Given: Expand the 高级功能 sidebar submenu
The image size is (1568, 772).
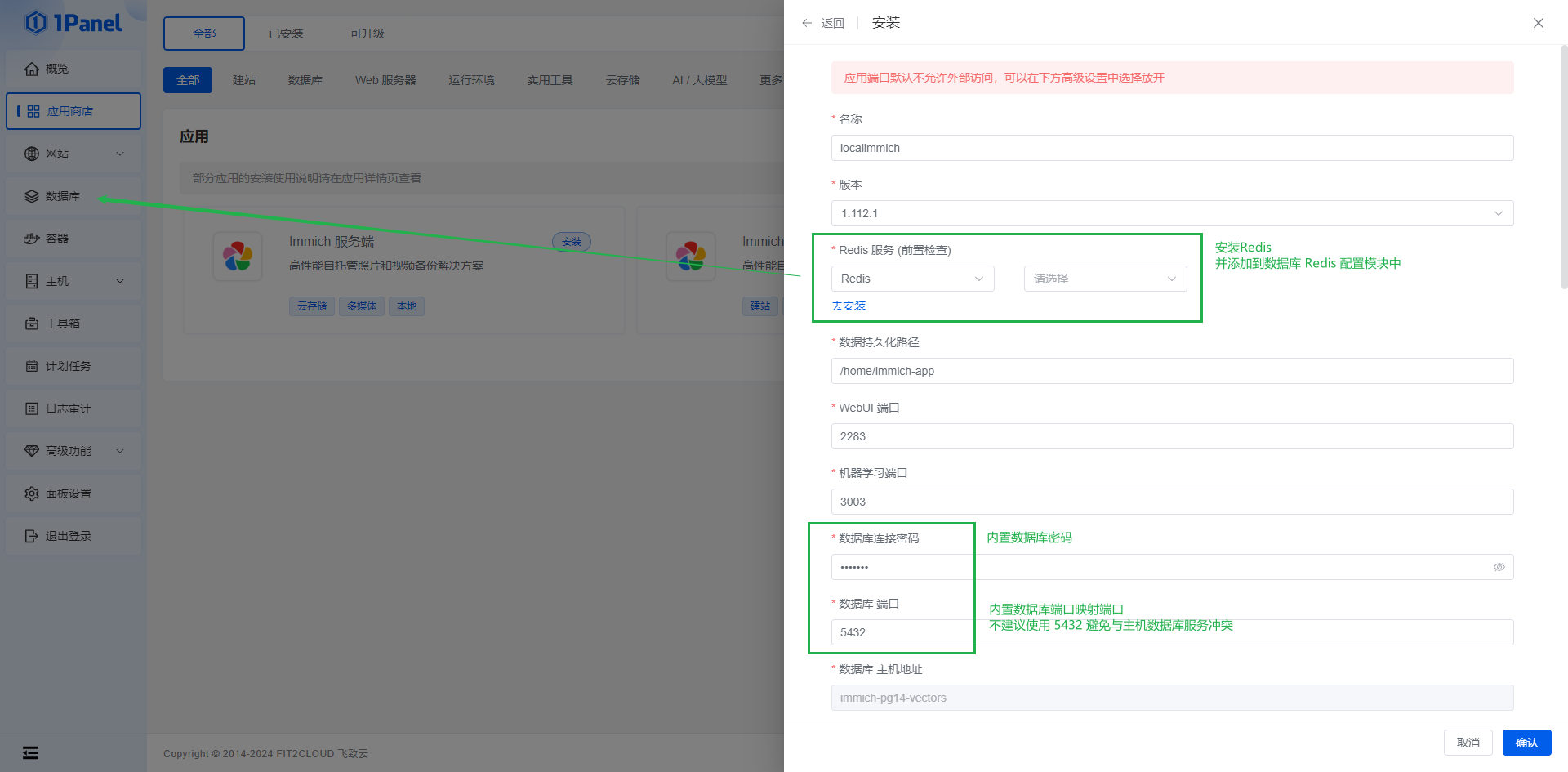Looking at the screenshot, I should 120,451.
